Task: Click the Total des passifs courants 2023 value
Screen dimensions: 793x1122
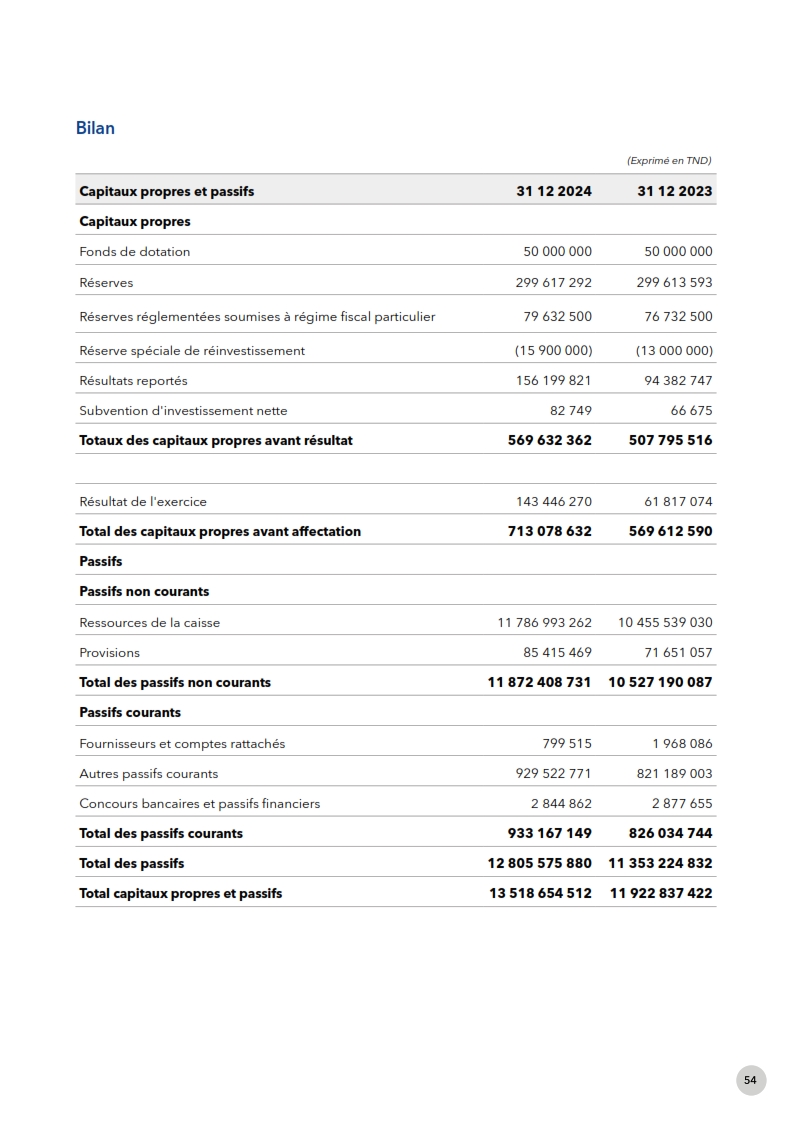Action: click(671, 833)
